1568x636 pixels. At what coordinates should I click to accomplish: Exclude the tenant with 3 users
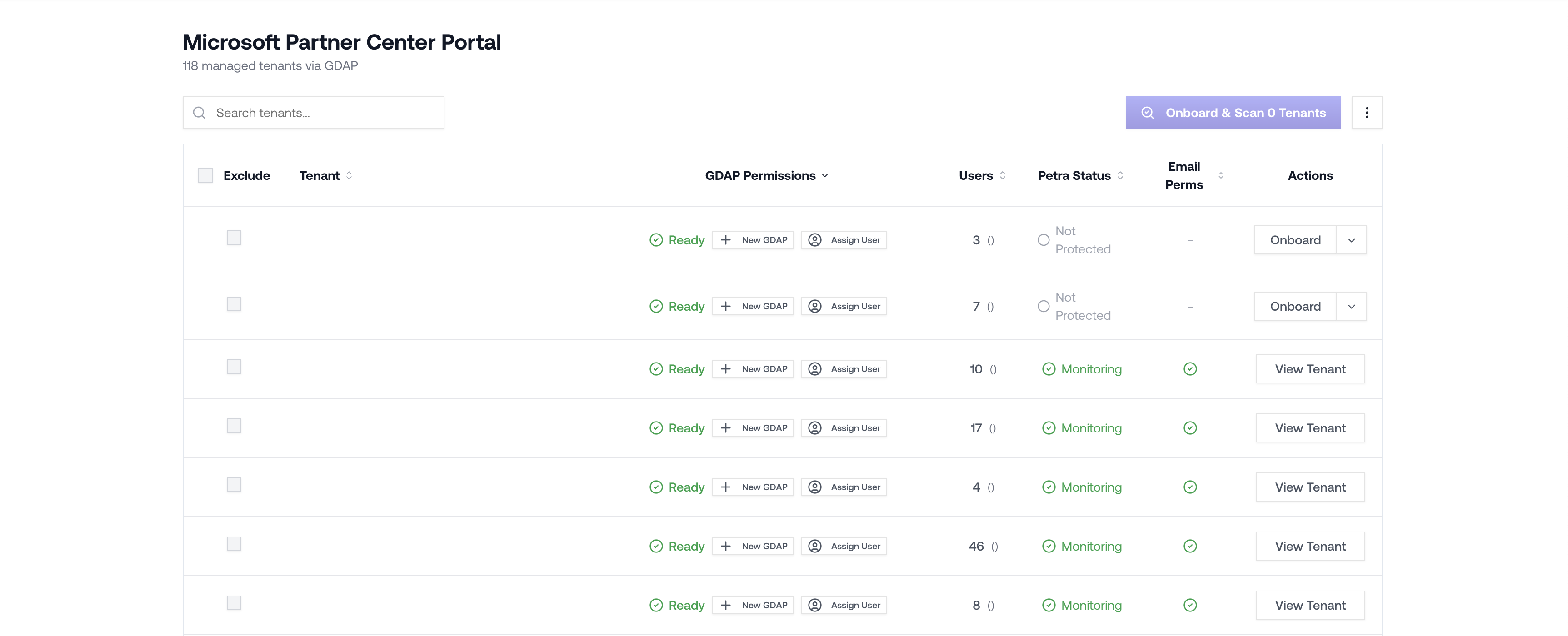(x=234, y=237)
